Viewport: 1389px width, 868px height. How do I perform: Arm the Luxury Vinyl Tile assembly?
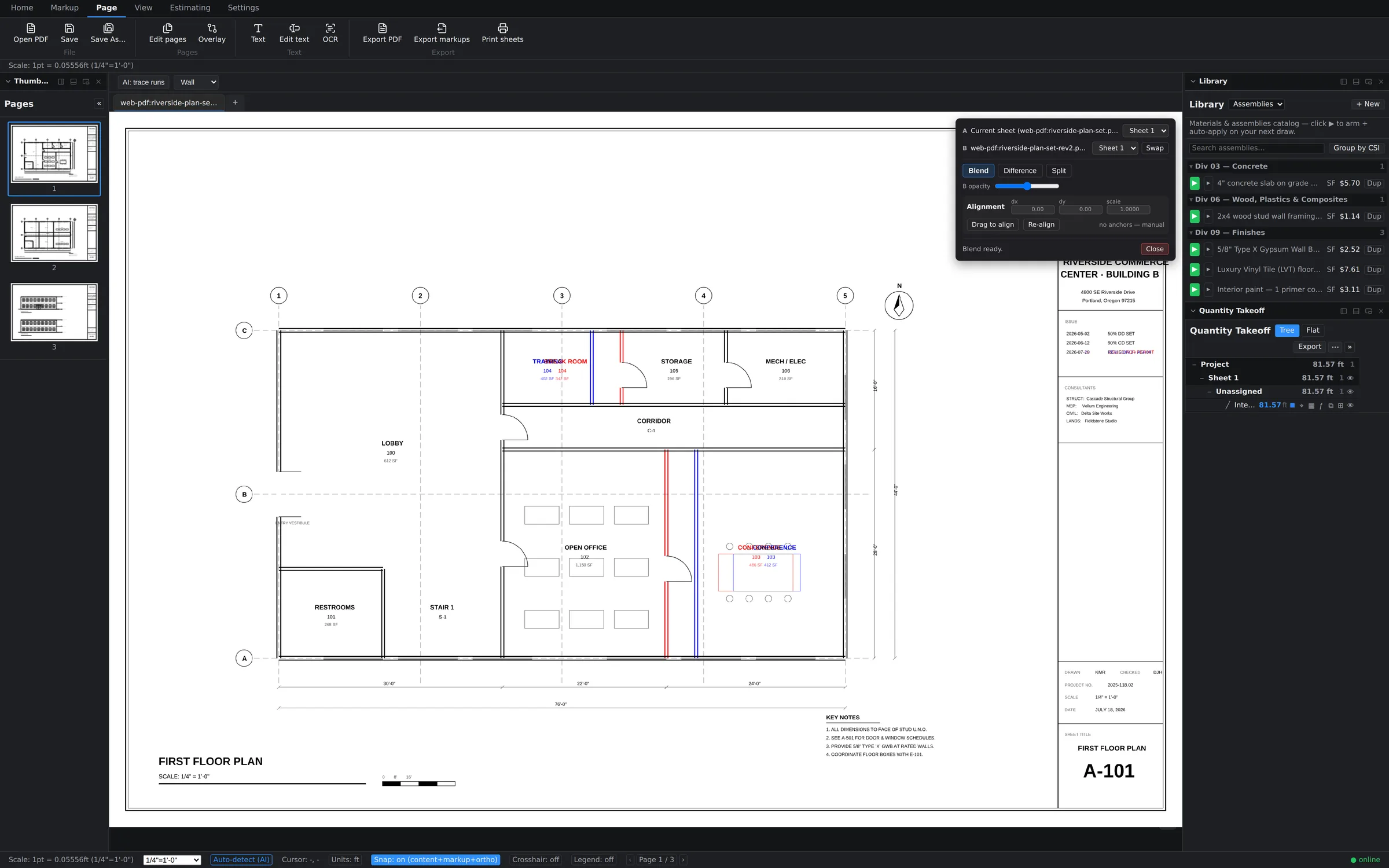[x=1195, y=269]
